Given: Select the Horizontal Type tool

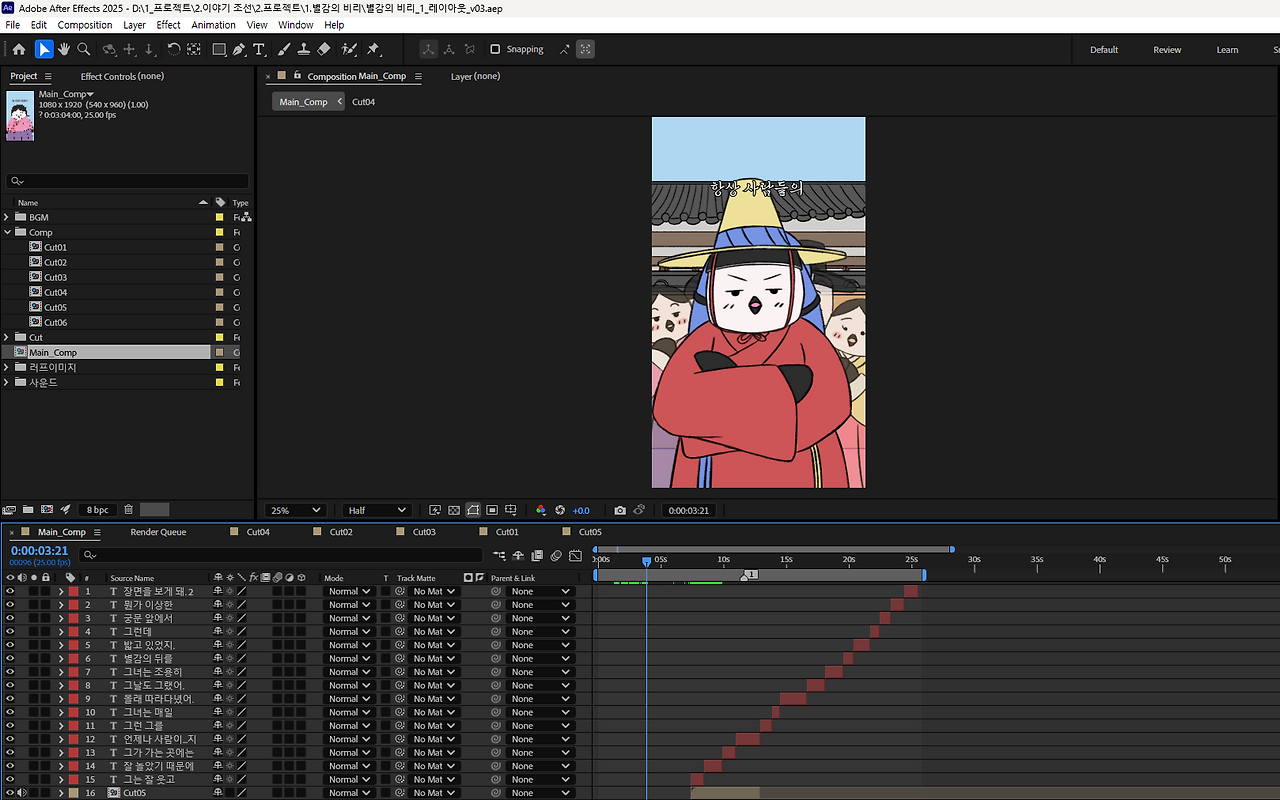Looking at the screenshot, I should point(259,49).
